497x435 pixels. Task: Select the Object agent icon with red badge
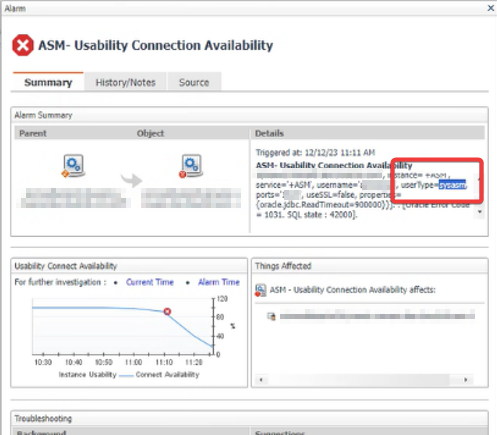pos(191,166)
